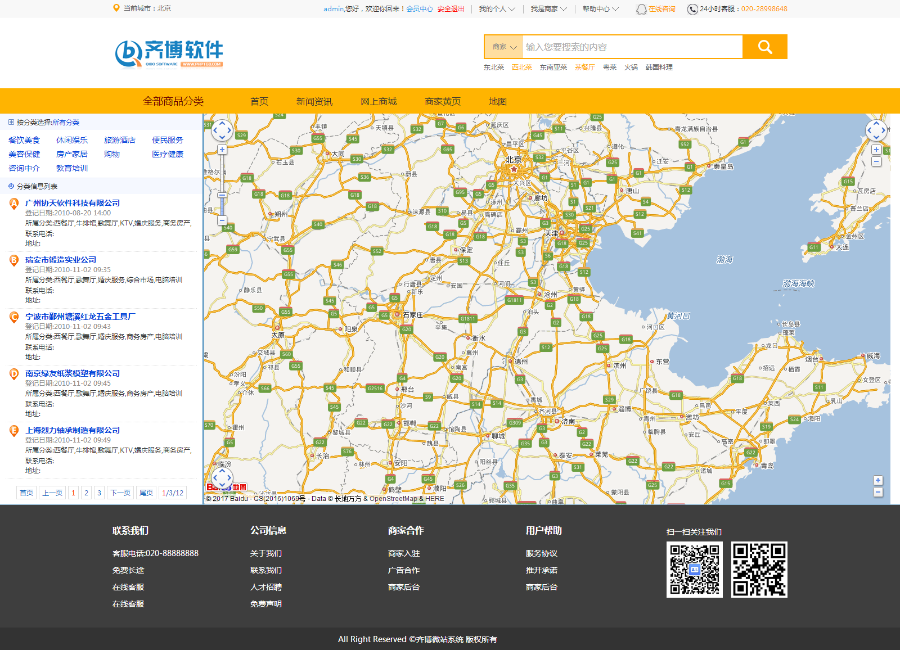This screenshot has height=650, width=900.
Task: Open 广州协天软件科技有限公司 listing title
Action: tap(72, 203)
